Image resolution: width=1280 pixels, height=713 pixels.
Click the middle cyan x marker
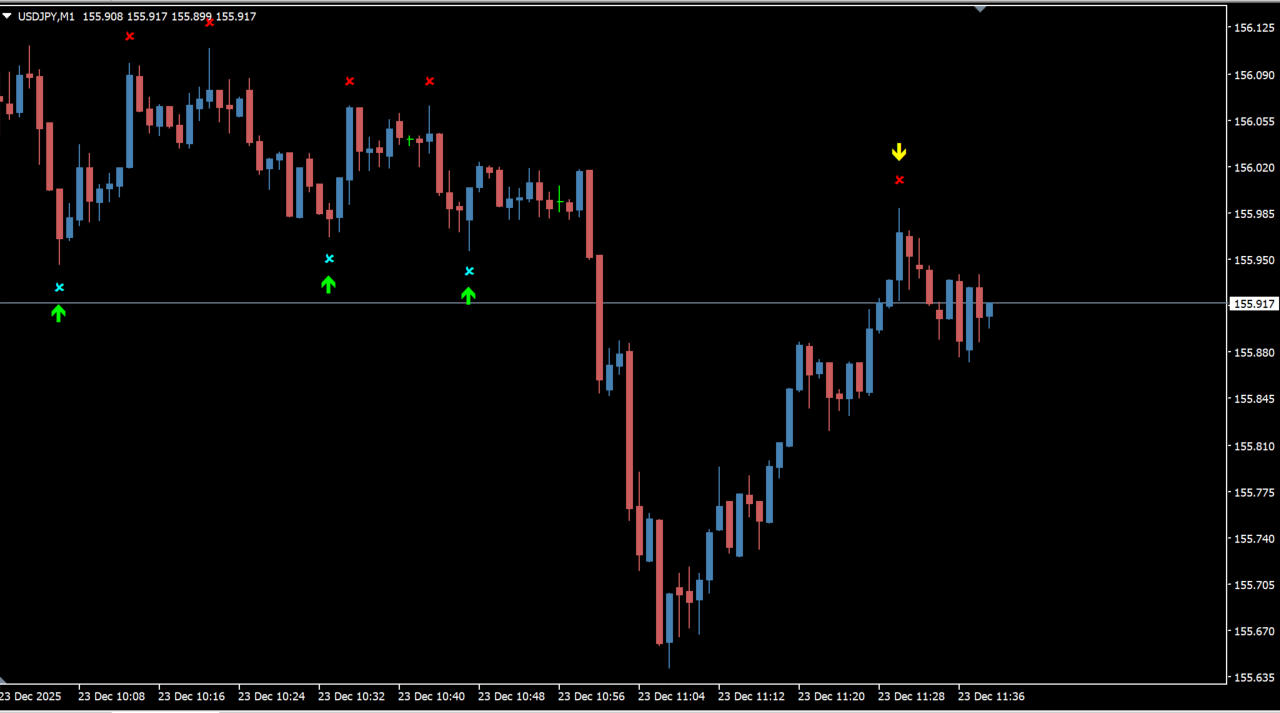pos(329,259)
